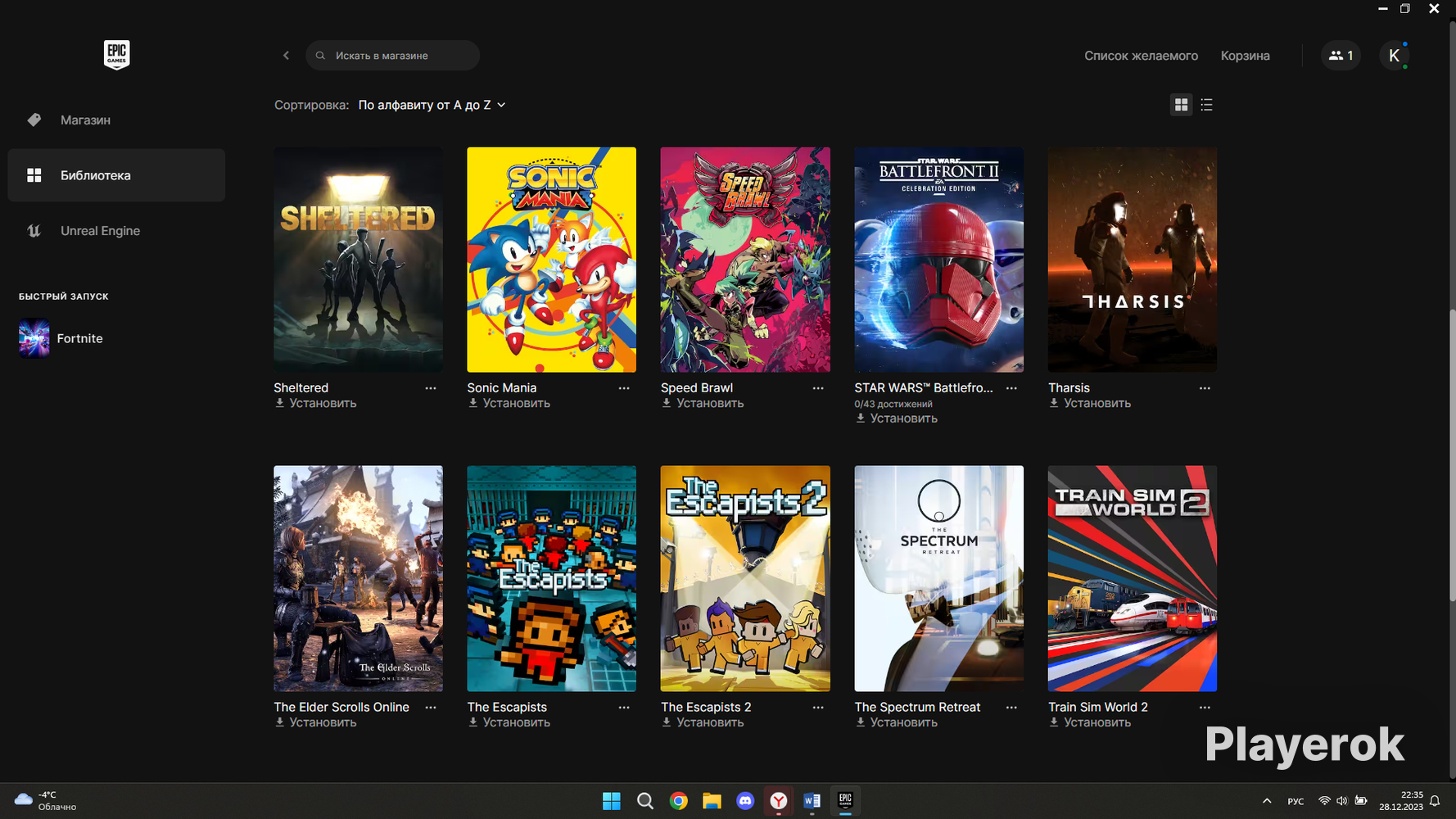This screenshot has width=1456, height=819.
Task: Open the Speed Brawl cover art
Action: [x=745, y=260]
